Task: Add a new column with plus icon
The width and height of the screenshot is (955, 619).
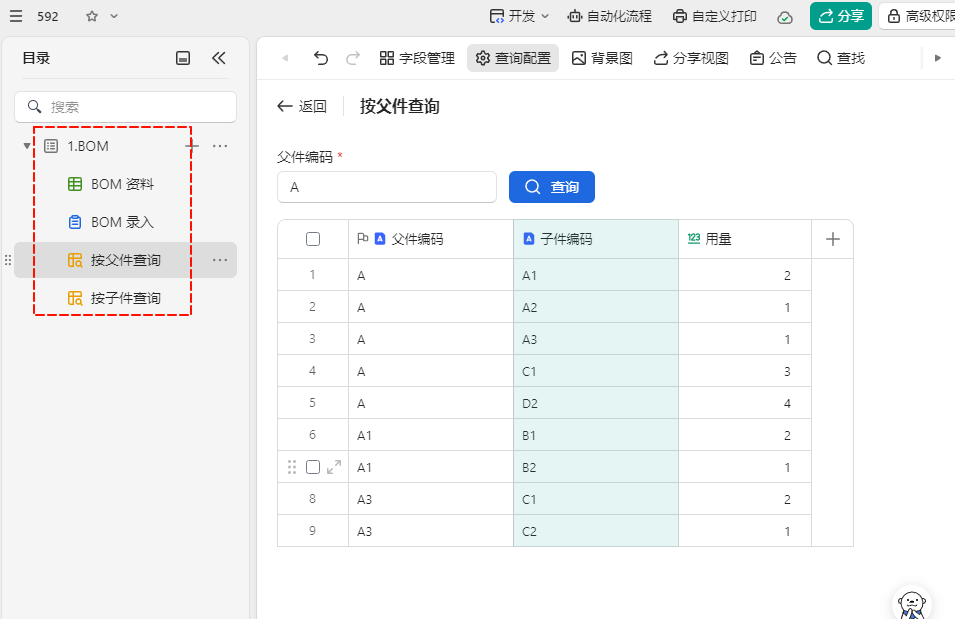Action: tap(833, 239)
